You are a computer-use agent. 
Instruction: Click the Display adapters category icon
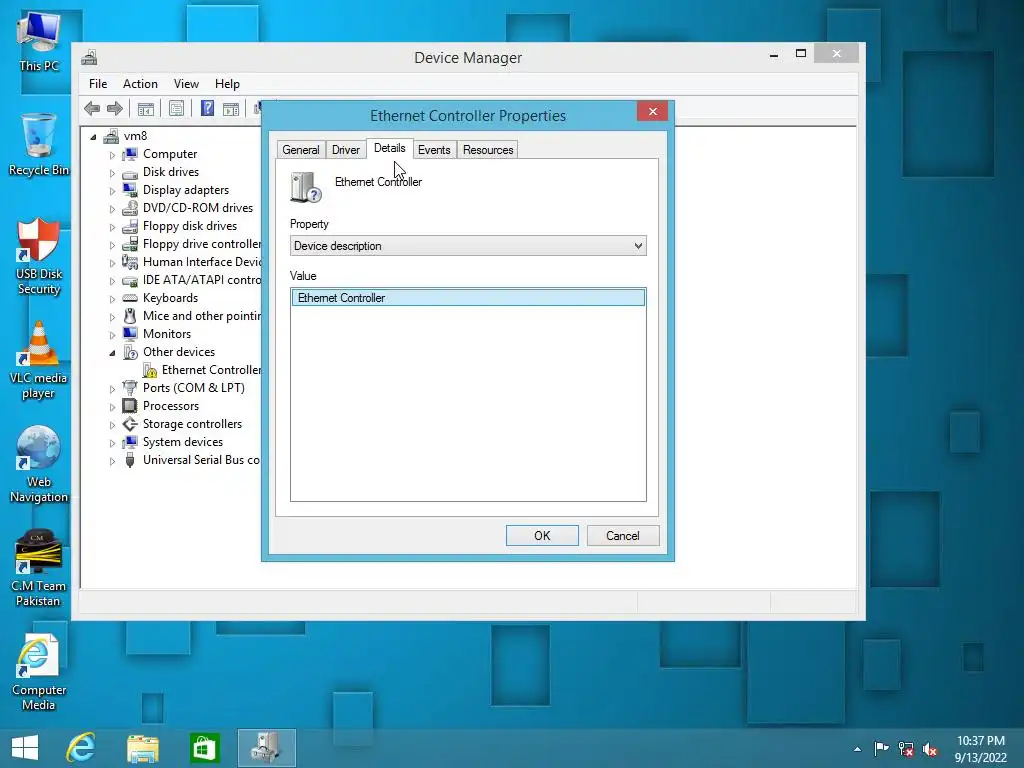pos(130,190)
